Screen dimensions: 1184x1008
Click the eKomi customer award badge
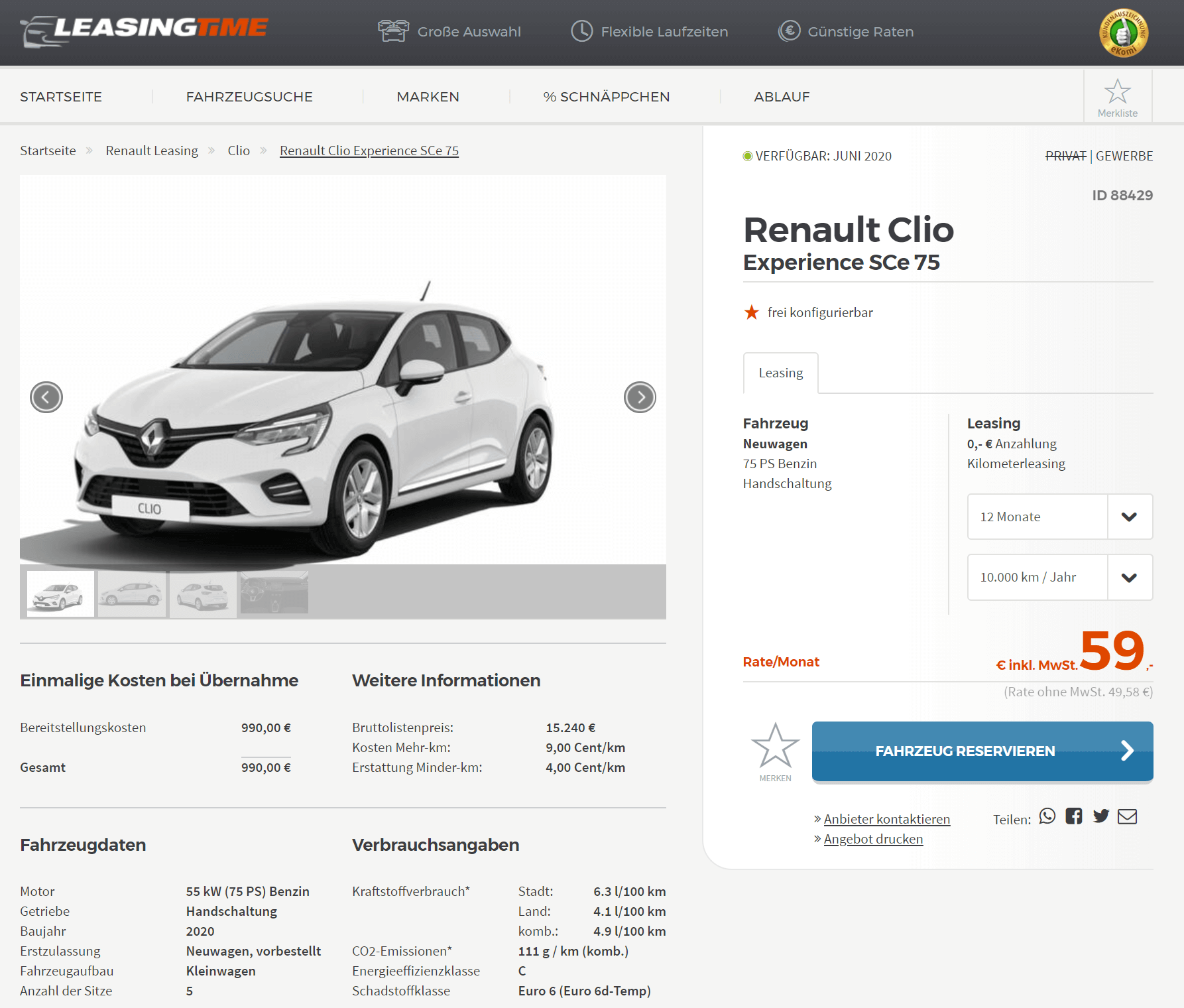[x=1123, y=33]
